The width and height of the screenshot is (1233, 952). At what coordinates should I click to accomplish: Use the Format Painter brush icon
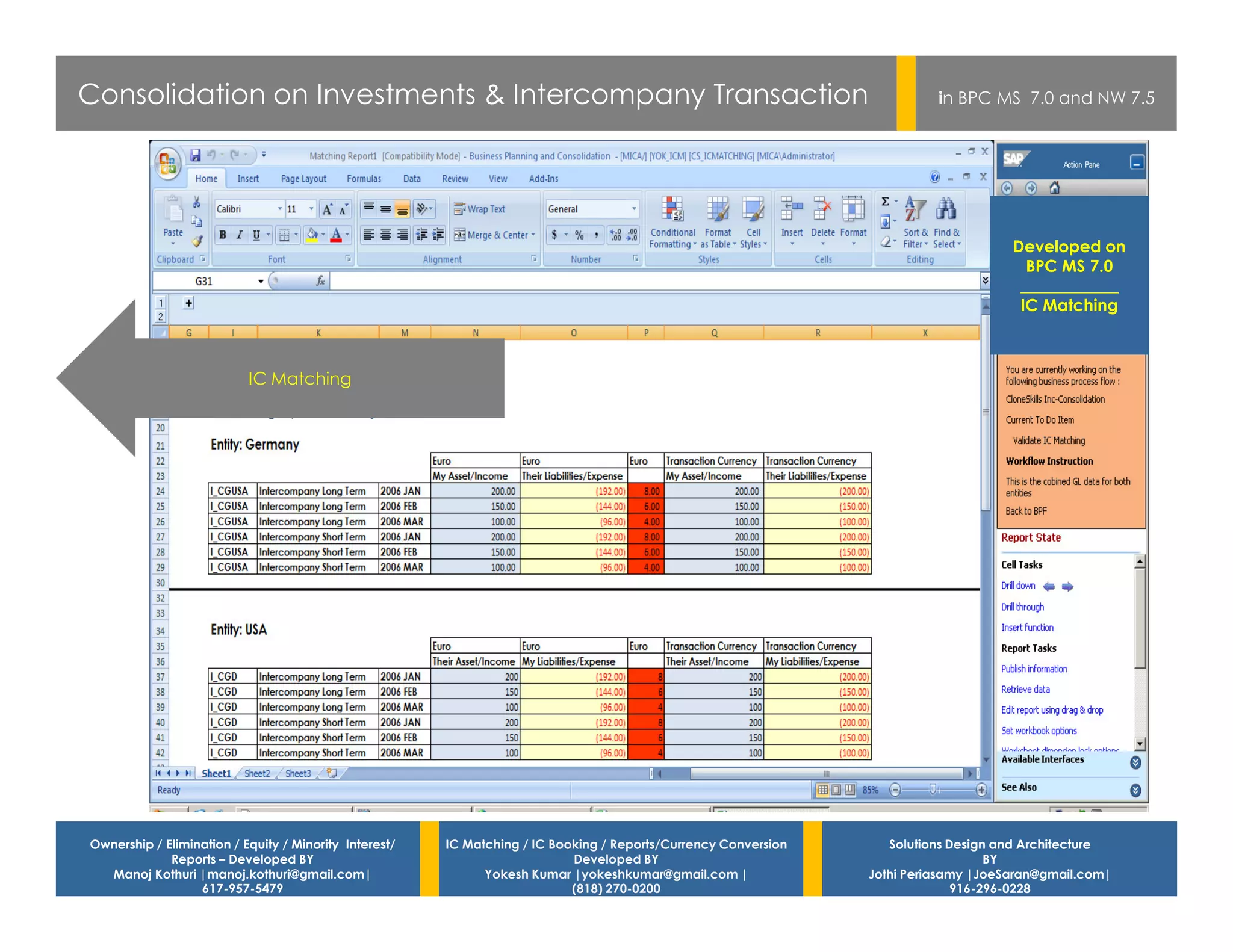click(197, 241)
